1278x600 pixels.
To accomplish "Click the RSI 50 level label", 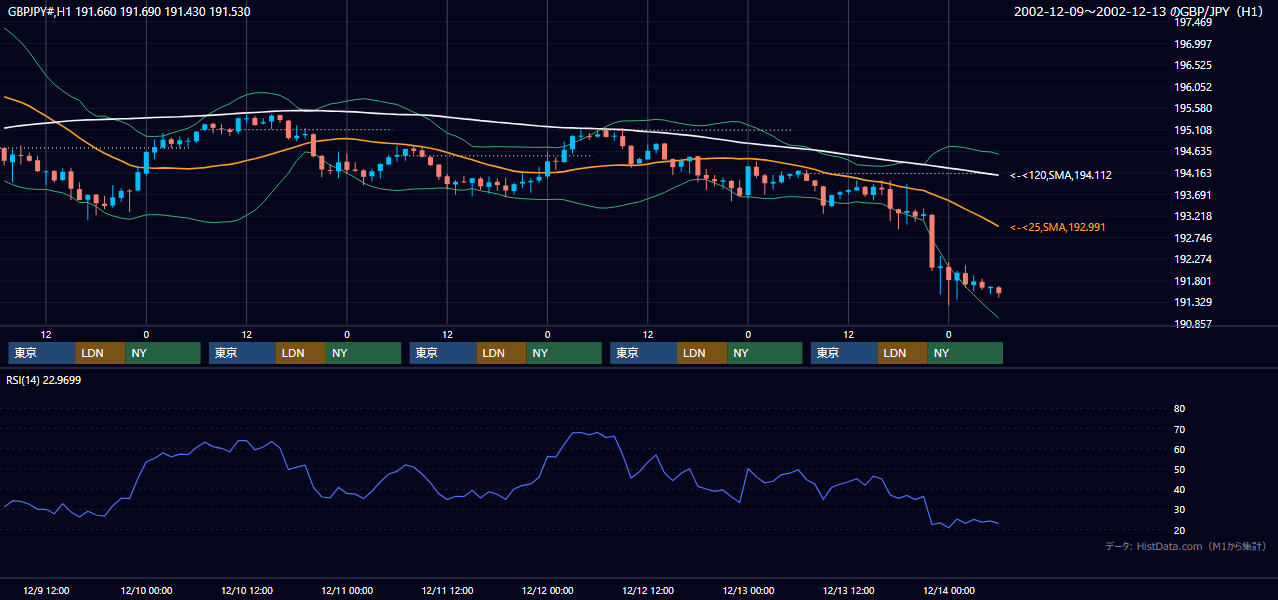I will pos(1179,469).
